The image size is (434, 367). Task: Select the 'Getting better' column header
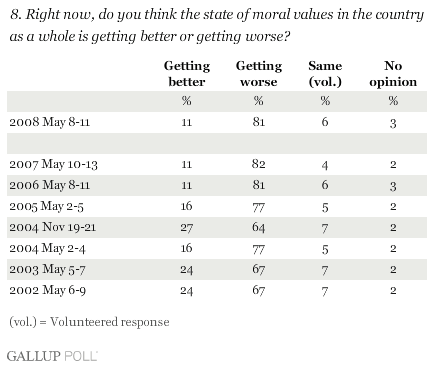(187, 74)
